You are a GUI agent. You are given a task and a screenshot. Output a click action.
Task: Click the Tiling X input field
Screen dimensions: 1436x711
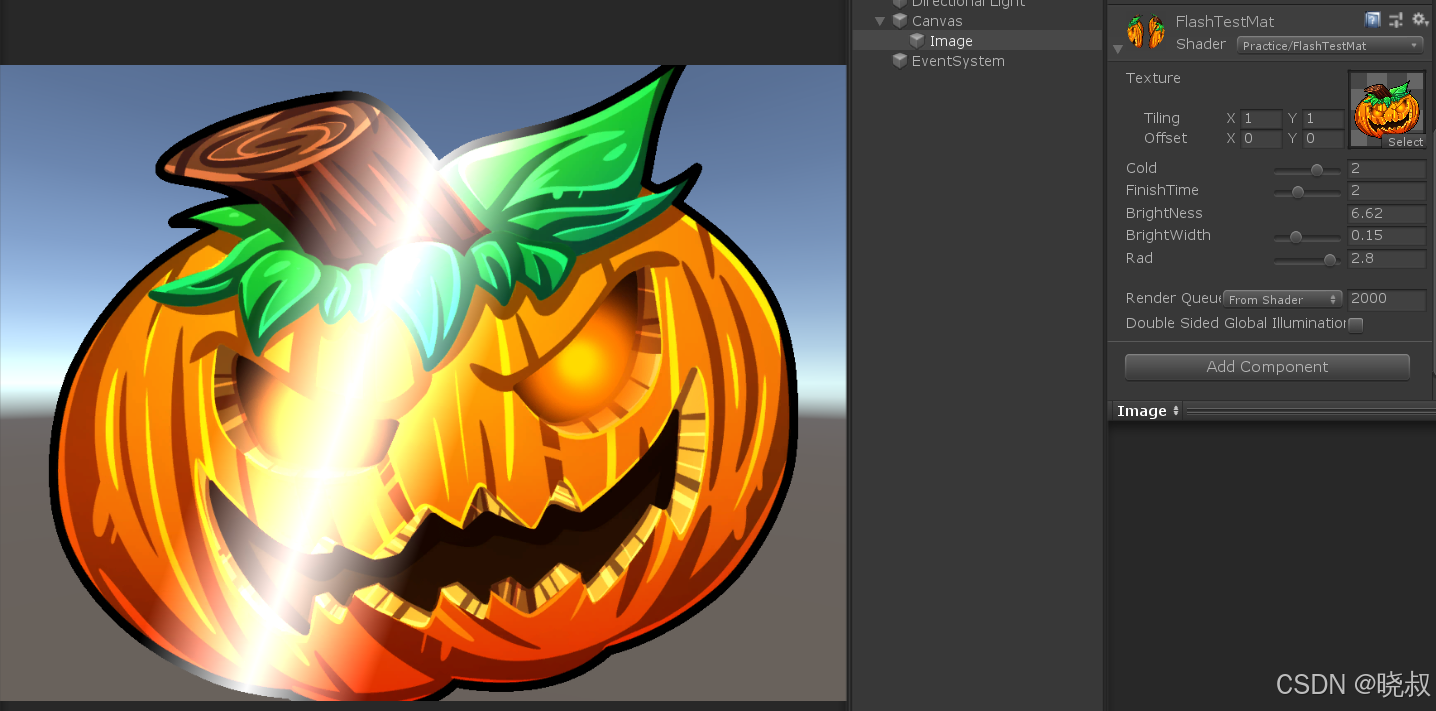click(1261, 119)
